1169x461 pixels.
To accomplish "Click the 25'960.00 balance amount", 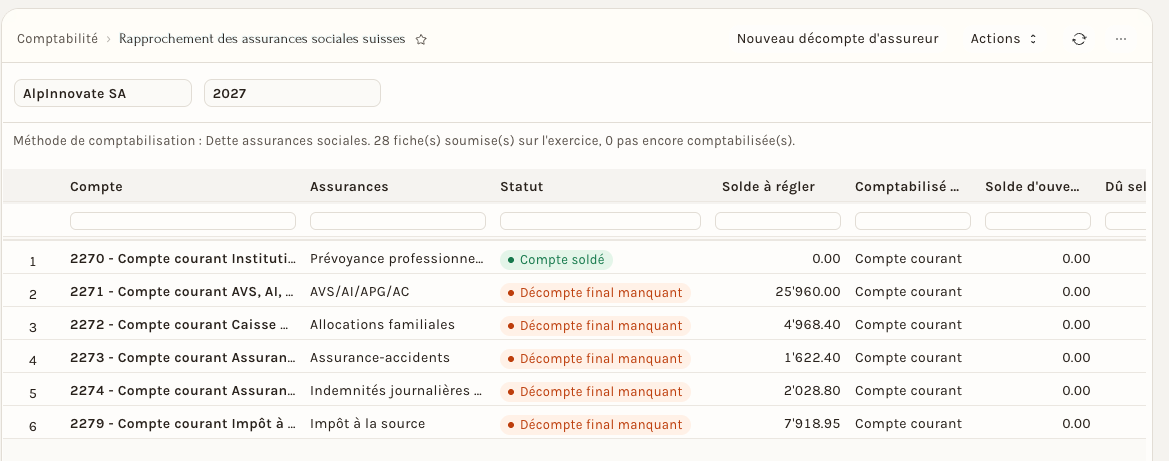I will pyautogui.click(x=808, y=292).
